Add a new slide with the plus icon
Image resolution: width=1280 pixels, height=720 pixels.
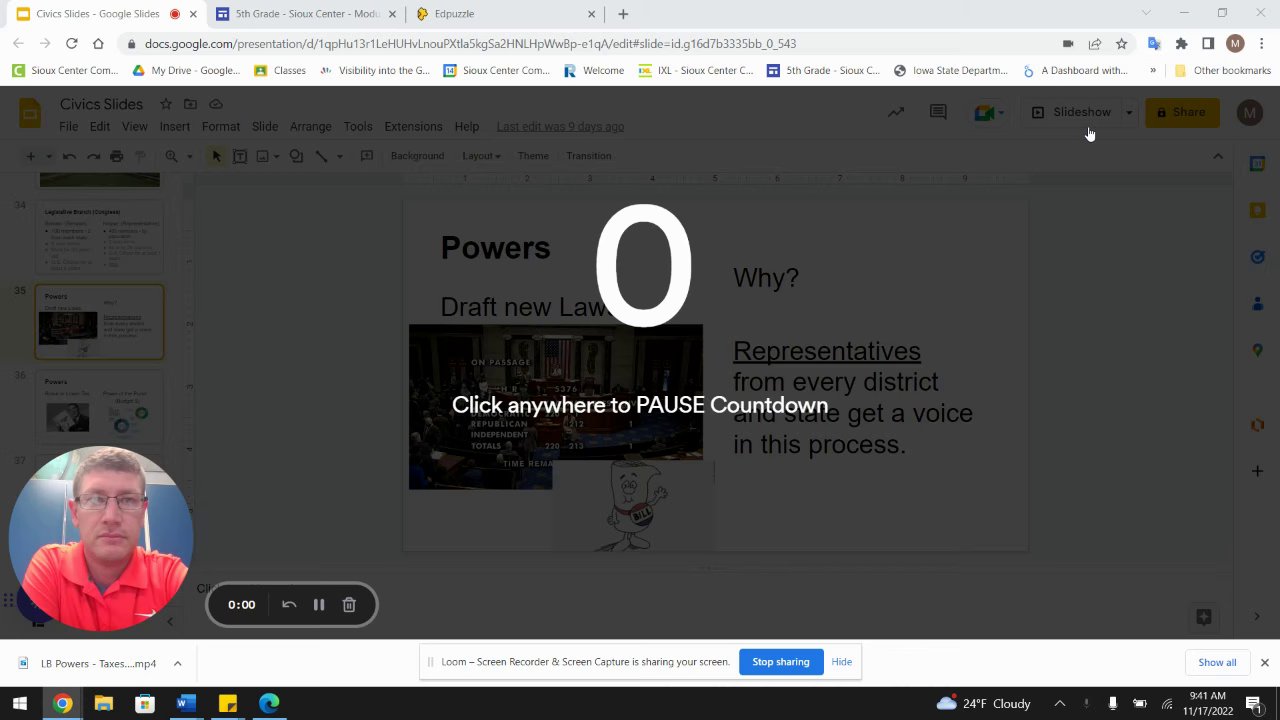[x=30, y=156]
